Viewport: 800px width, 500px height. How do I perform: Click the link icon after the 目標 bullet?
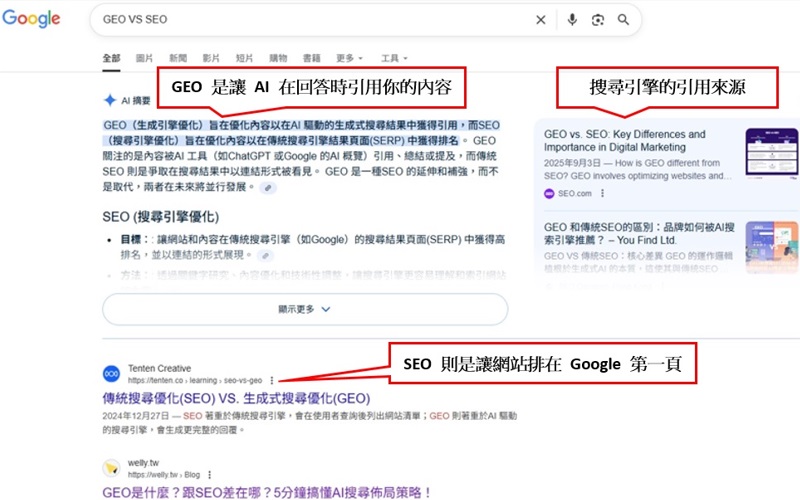pos(264,255)
